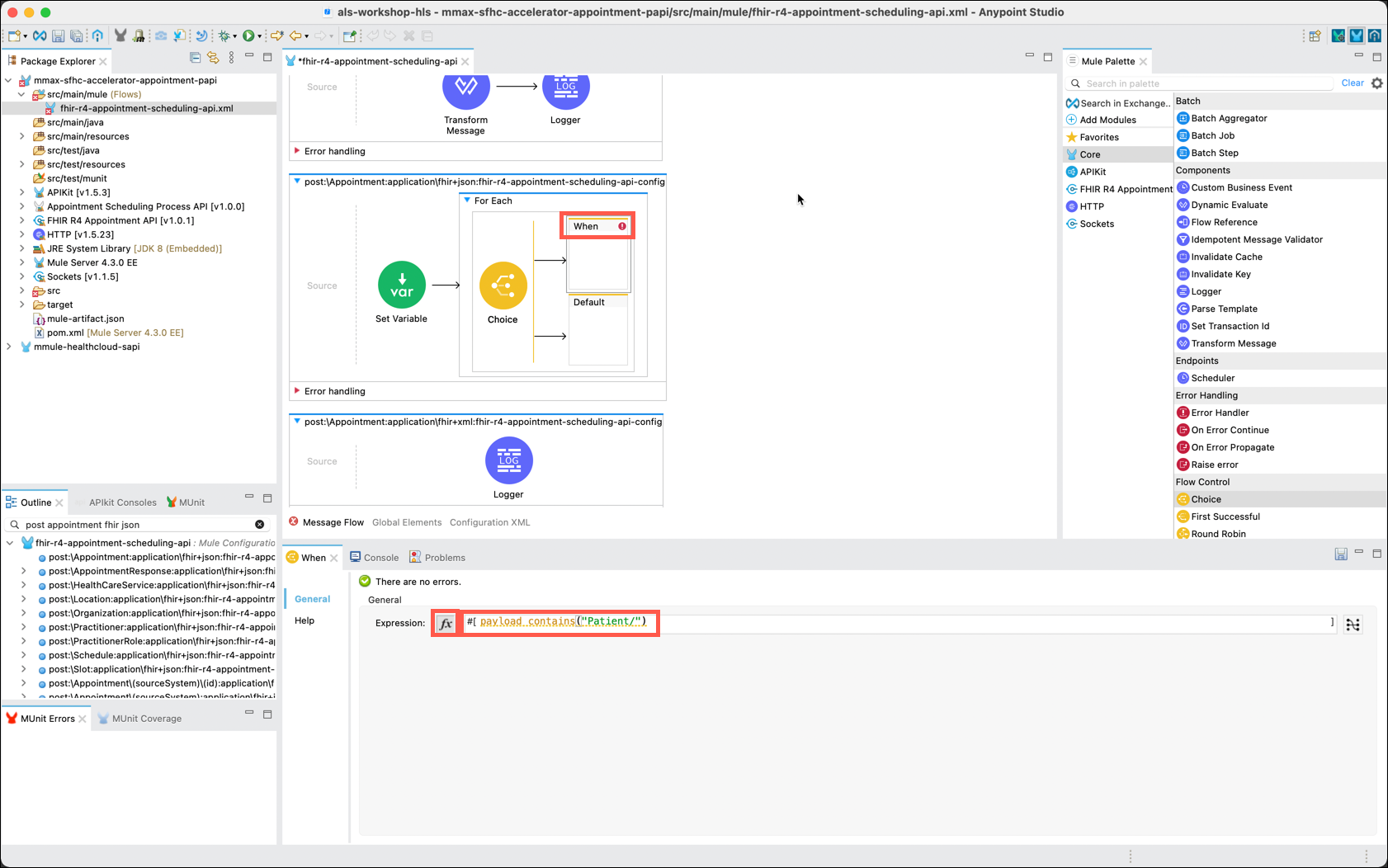
Task: Click the Transform Message component in canvas
Action: (465, 87)
